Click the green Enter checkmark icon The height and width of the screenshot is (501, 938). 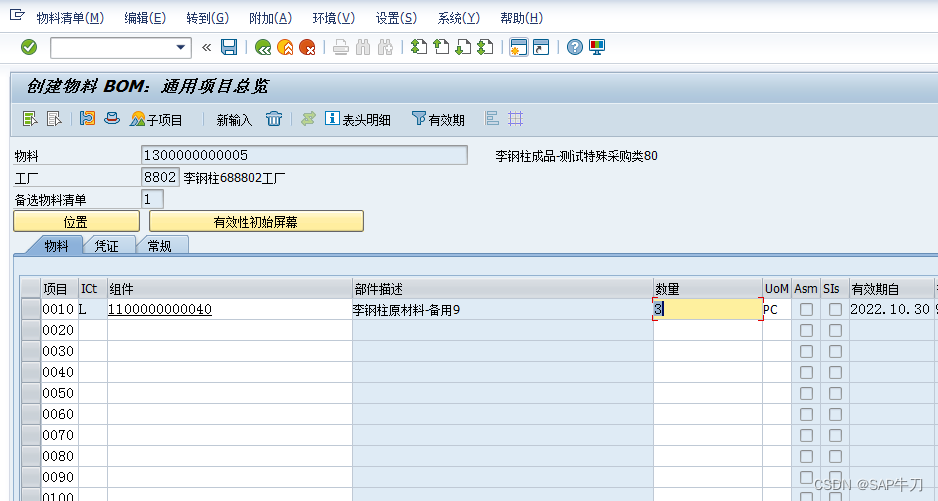(x=29, y=47)
